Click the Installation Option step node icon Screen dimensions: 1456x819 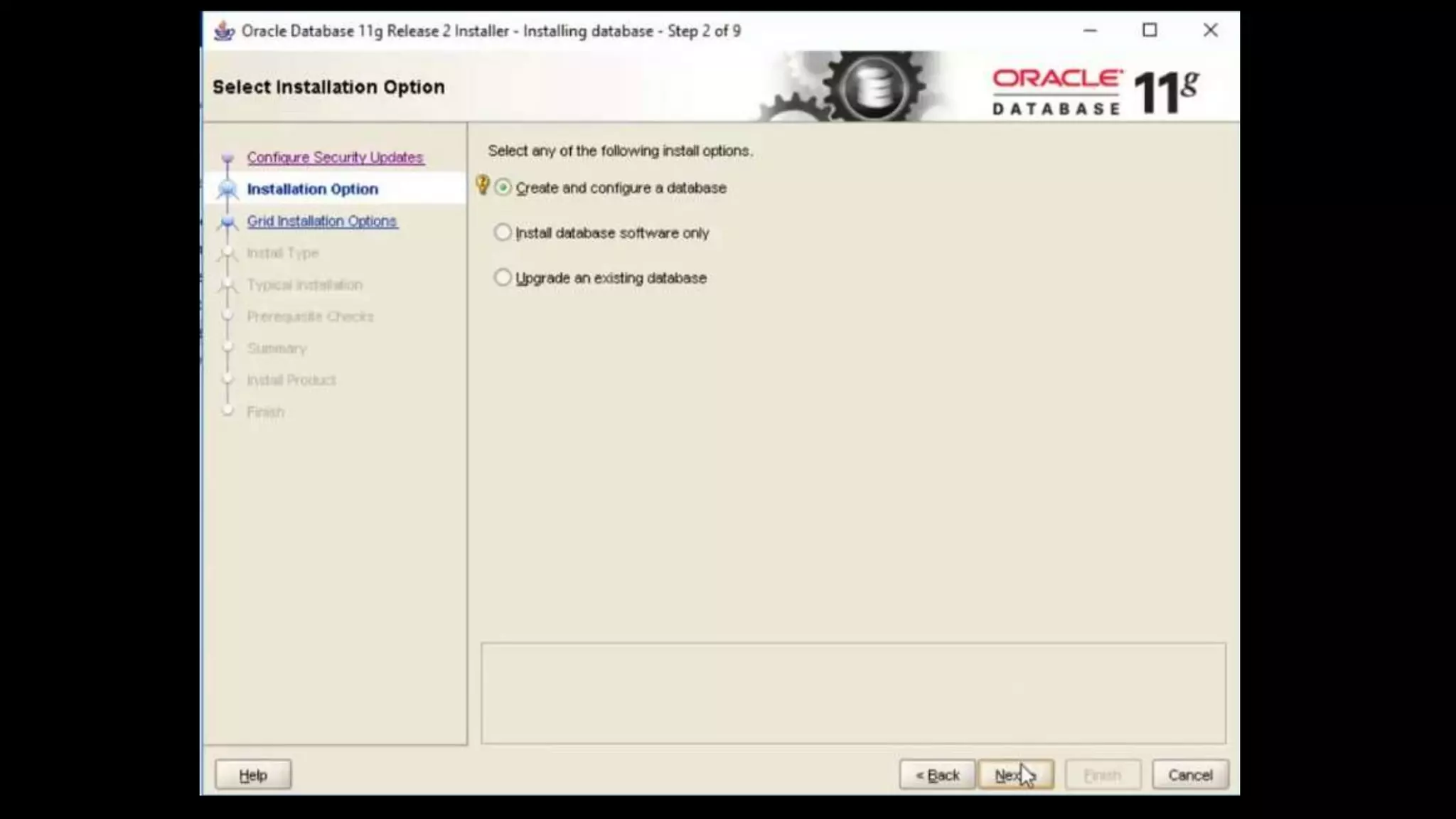(227, 189)
